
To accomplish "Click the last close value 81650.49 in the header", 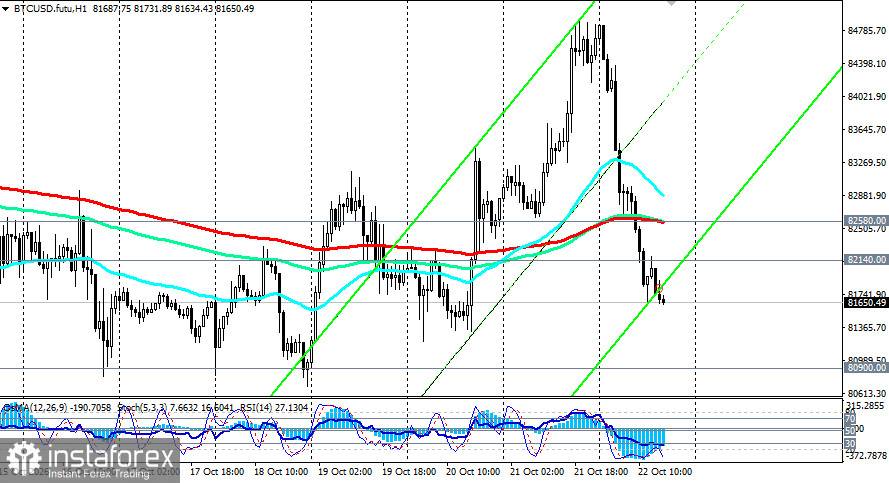I will pyautogui.click(x=235, y=9).
